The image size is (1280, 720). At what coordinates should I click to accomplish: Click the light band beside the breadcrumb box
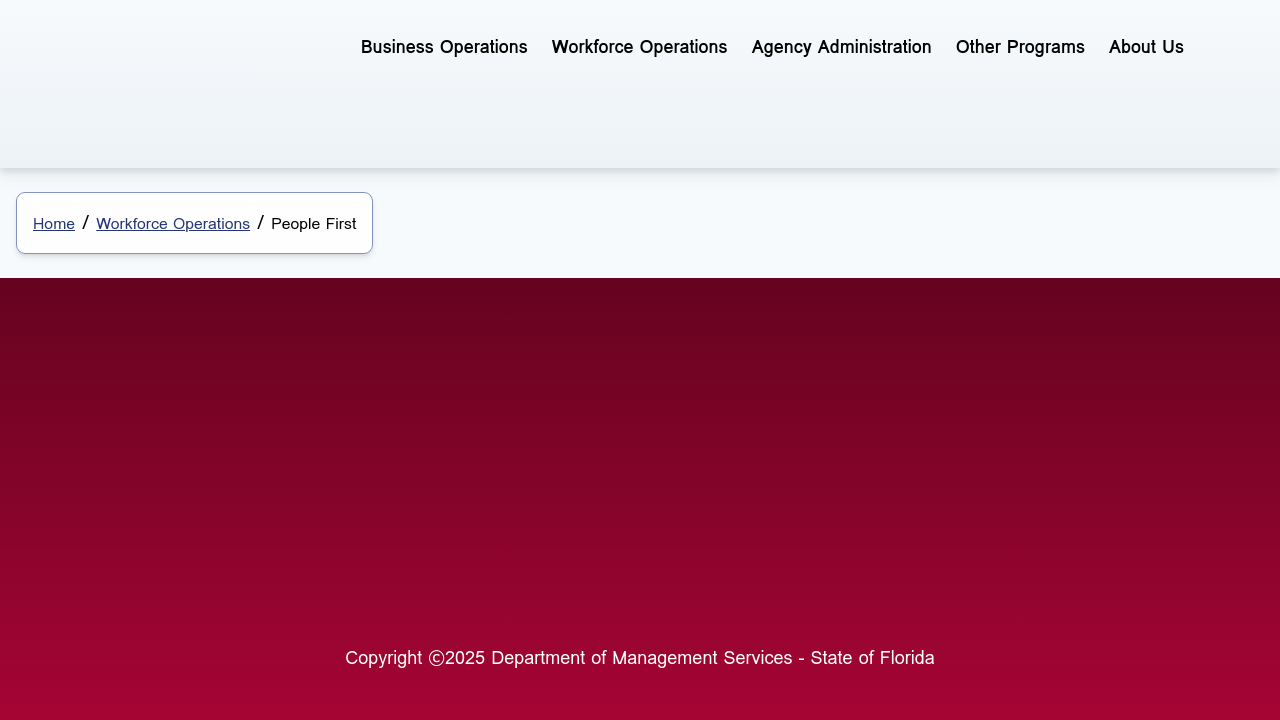(800, 224)
